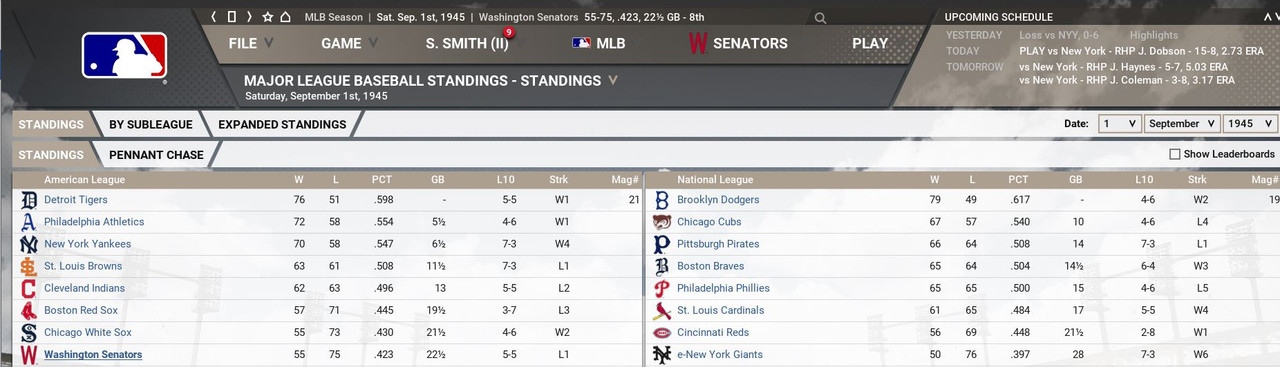
Task: Bookmark this page with the star icon
Action: tap(267, 17)
